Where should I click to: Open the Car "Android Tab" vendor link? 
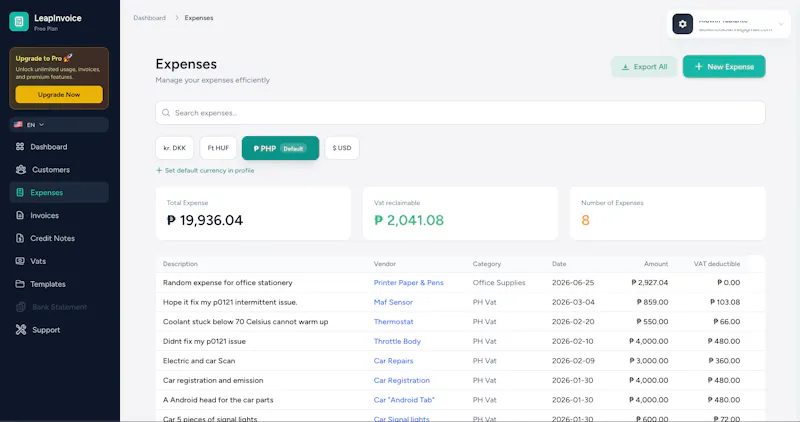click(x=404, y=400)
